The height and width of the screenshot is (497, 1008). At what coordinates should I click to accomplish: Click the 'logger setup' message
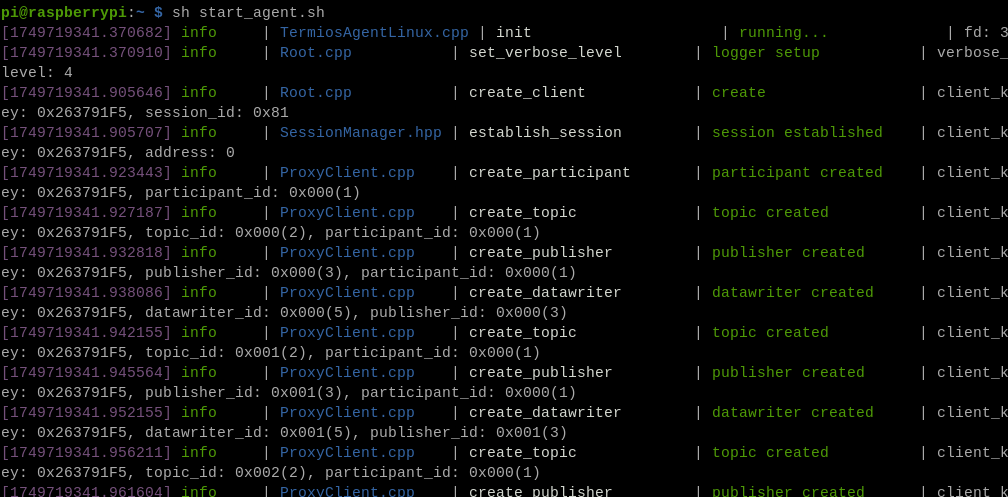[x=765, y=53]
